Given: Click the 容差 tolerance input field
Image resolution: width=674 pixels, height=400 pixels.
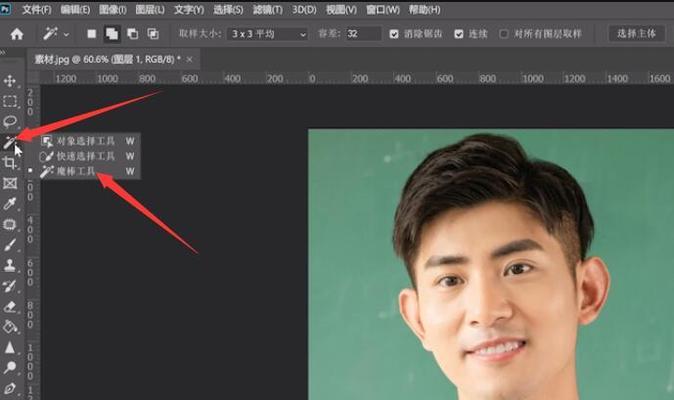Looking at the screenshot, I should pyautogui.click(x=363, y=34).
